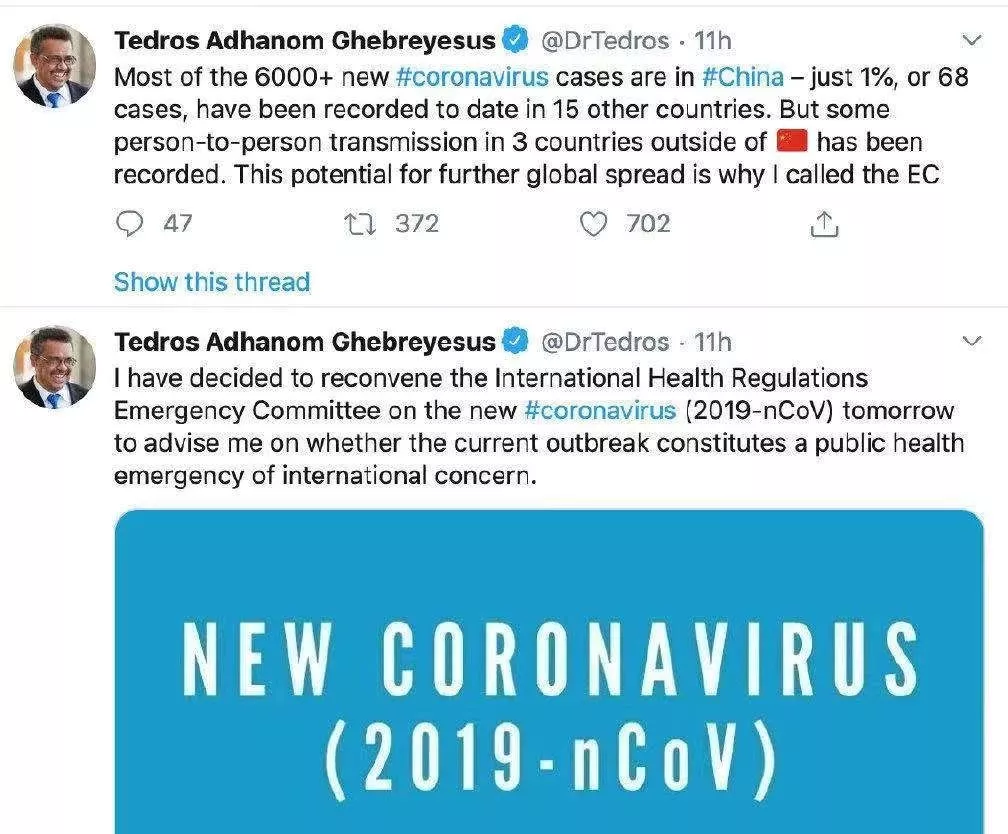Expand the first tweet's options chevron
1008x834 pixels.
coord(970,41)
